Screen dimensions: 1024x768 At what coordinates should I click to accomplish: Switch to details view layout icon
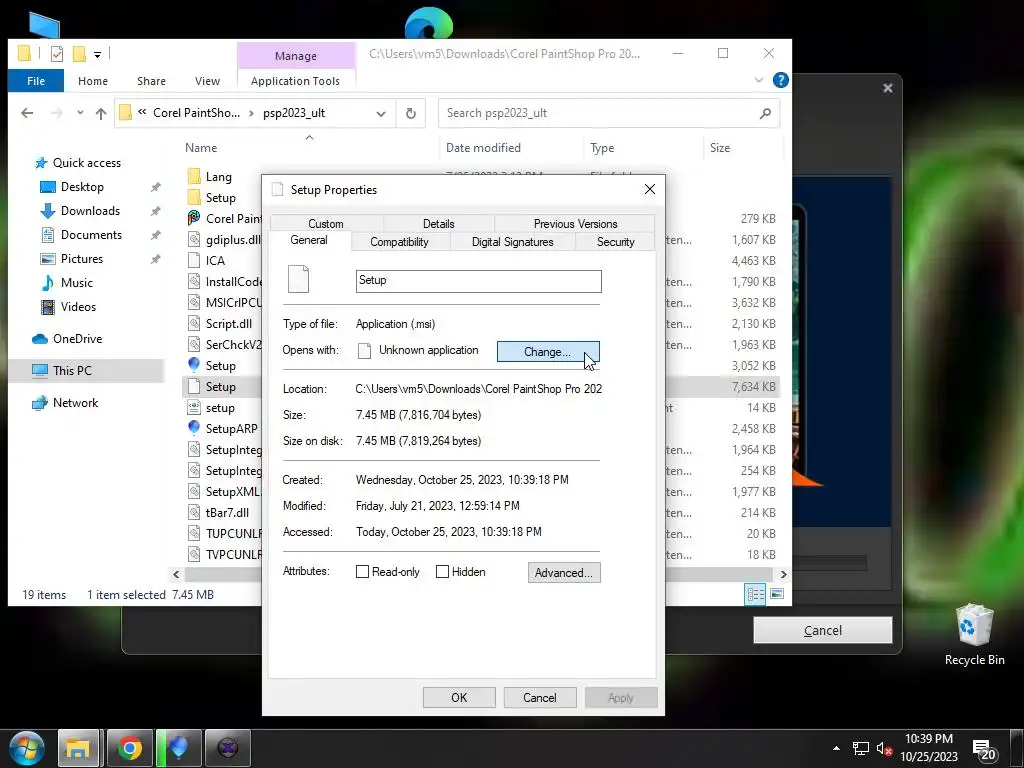tap(755, 594)
